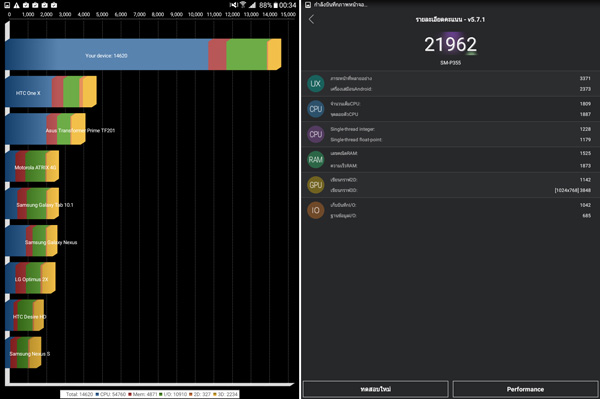Viewport: 600px width, 399px height.
Task: Click the green I/O legend swatch
Action: pyautogui.click(x=161, y=394)
